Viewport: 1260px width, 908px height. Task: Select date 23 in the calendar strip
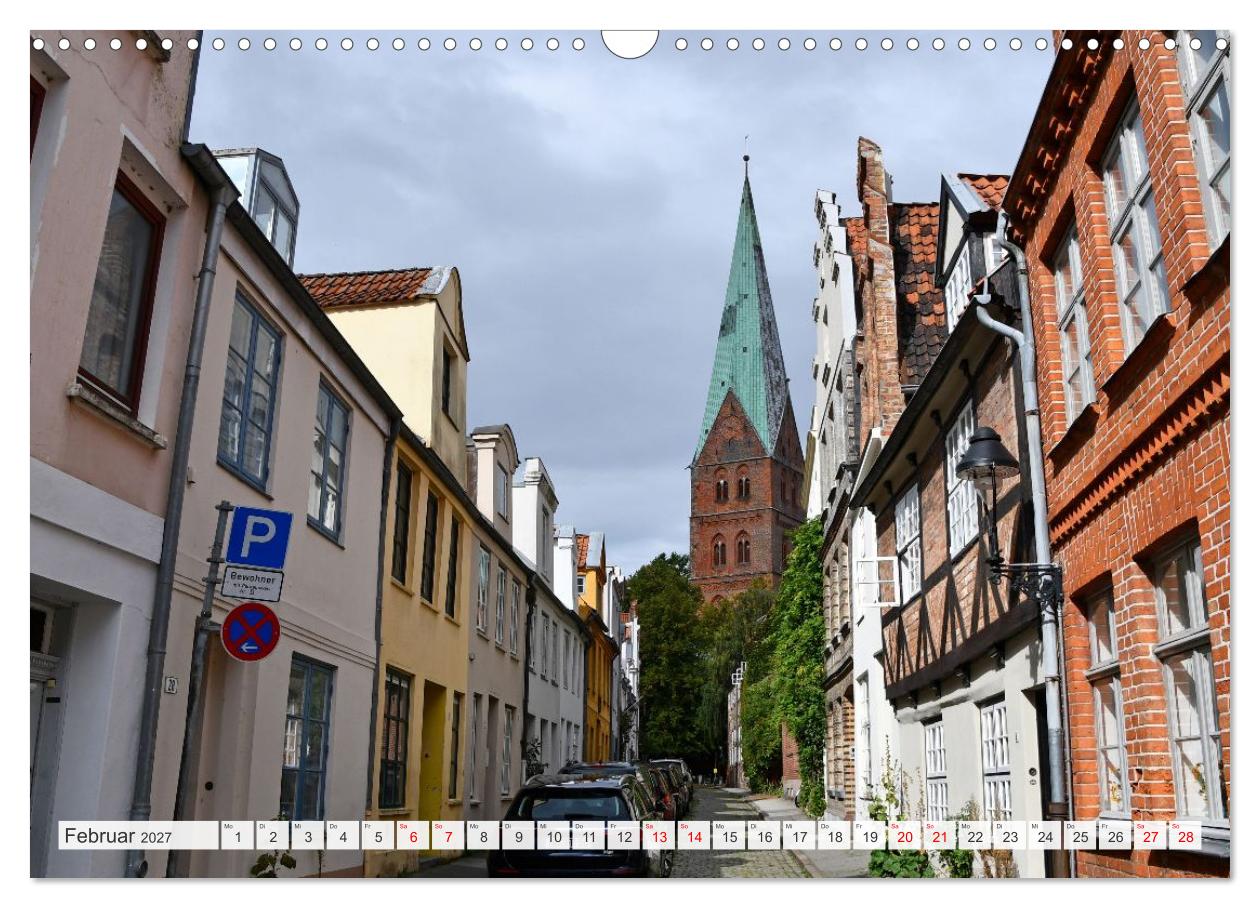[1009, 836]
